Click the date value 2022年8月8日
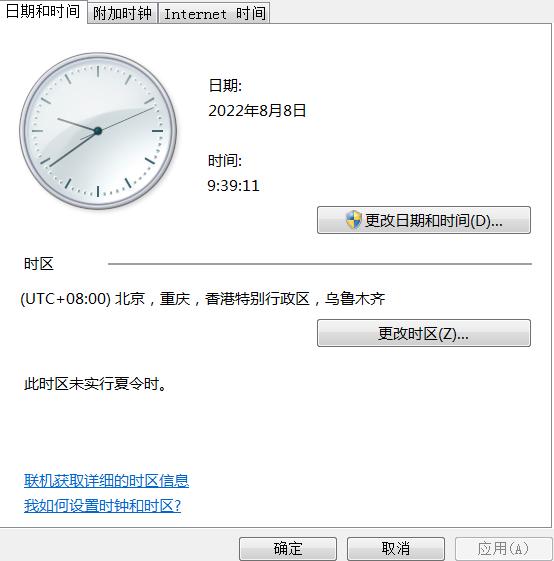This screenshot has width=554, height=561. point(257,110)
